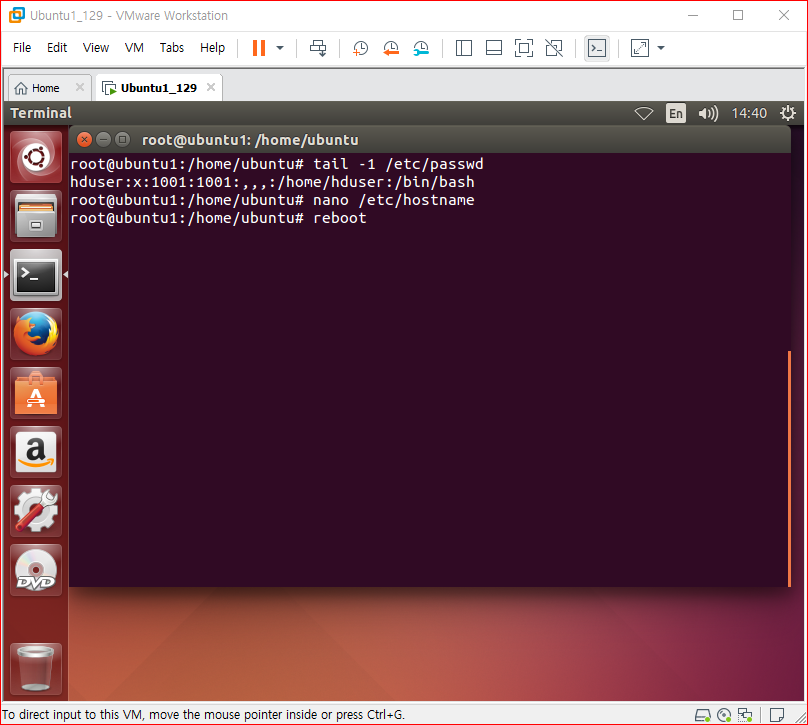Open the session power cog menu

click(787, 113)
